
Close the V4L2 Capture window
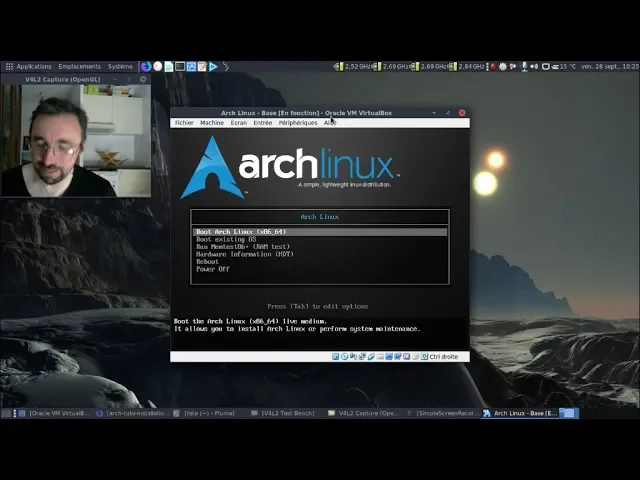pyautogui.click(x=143, y=79)
